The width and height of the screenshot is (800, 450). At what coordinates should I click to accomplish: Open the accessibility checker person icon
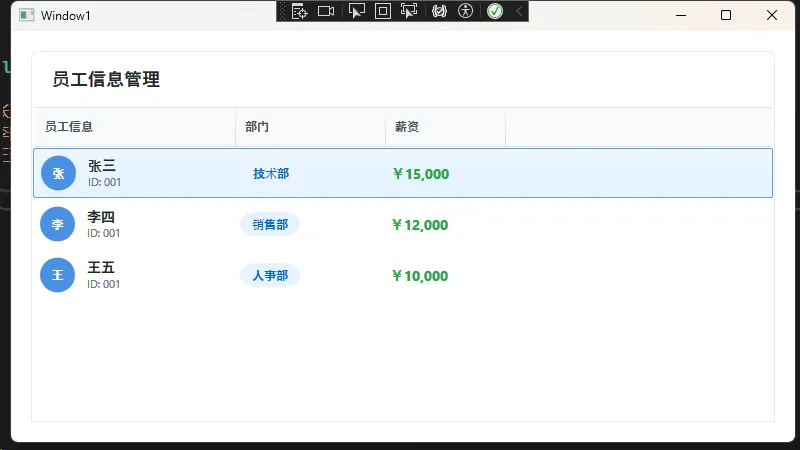465,11
